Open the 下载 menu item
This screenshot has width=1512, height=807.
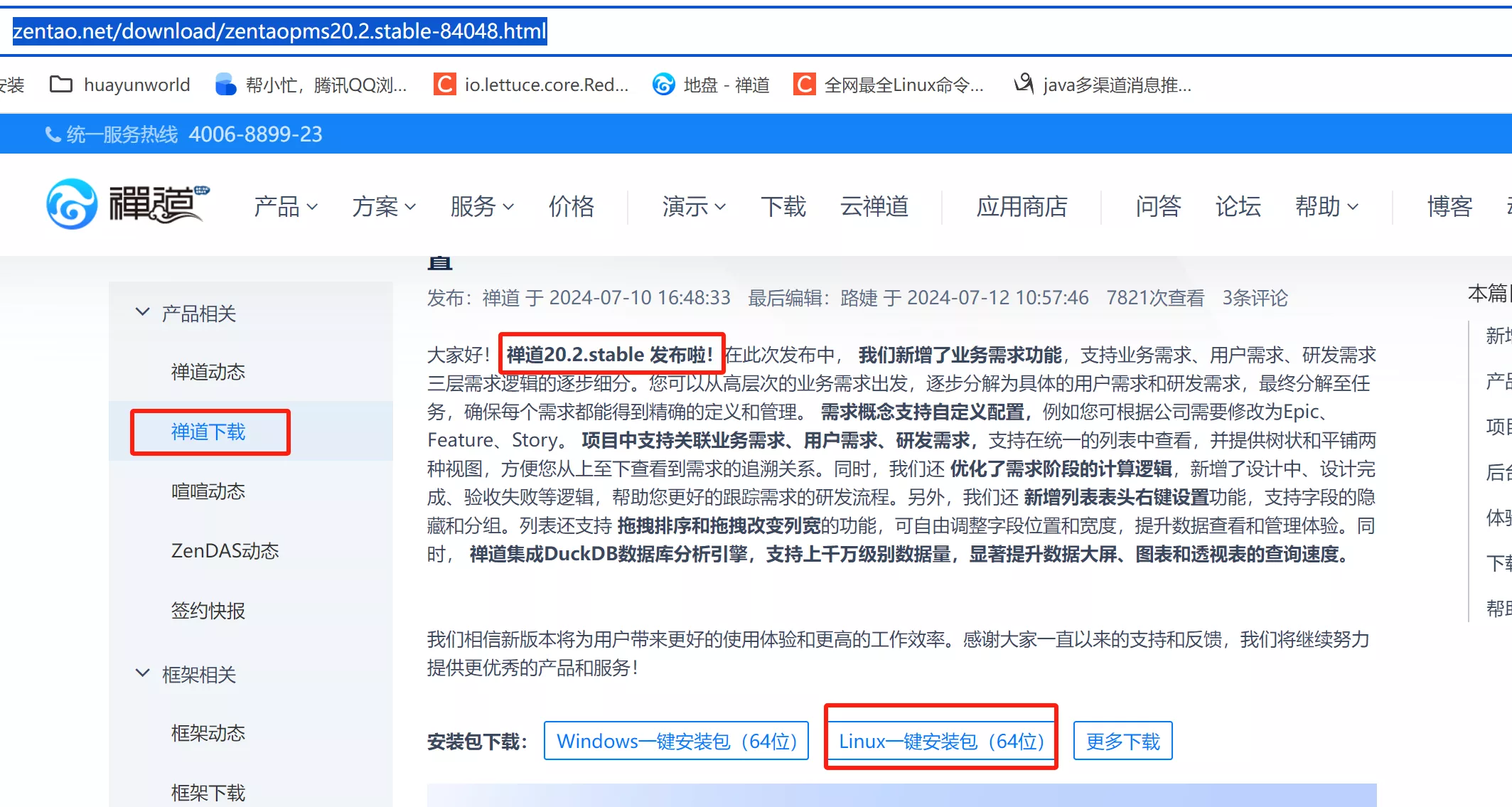coord(783,206)
